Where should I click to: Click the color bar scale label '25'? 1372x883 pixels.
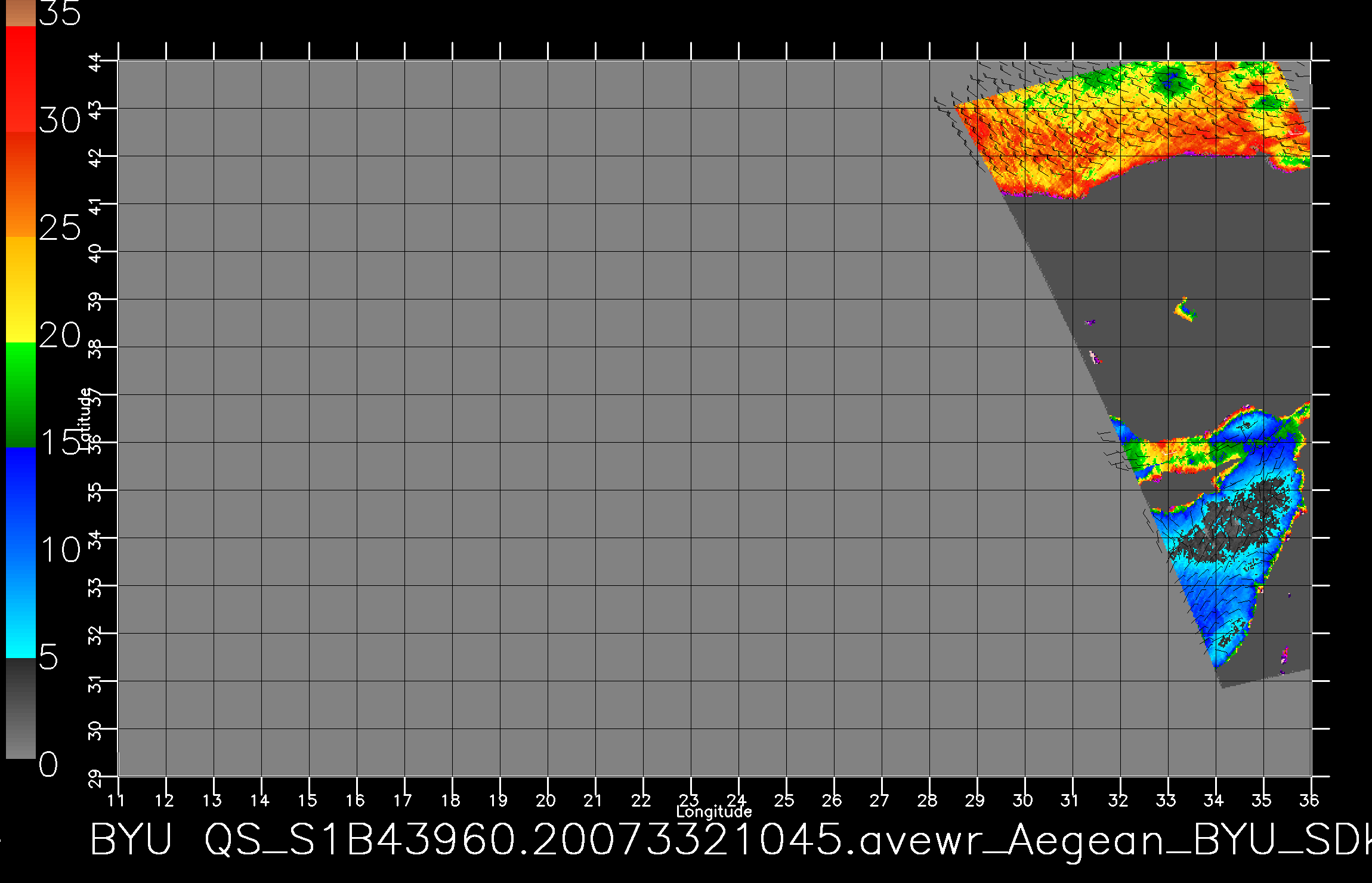pos(60,227)
